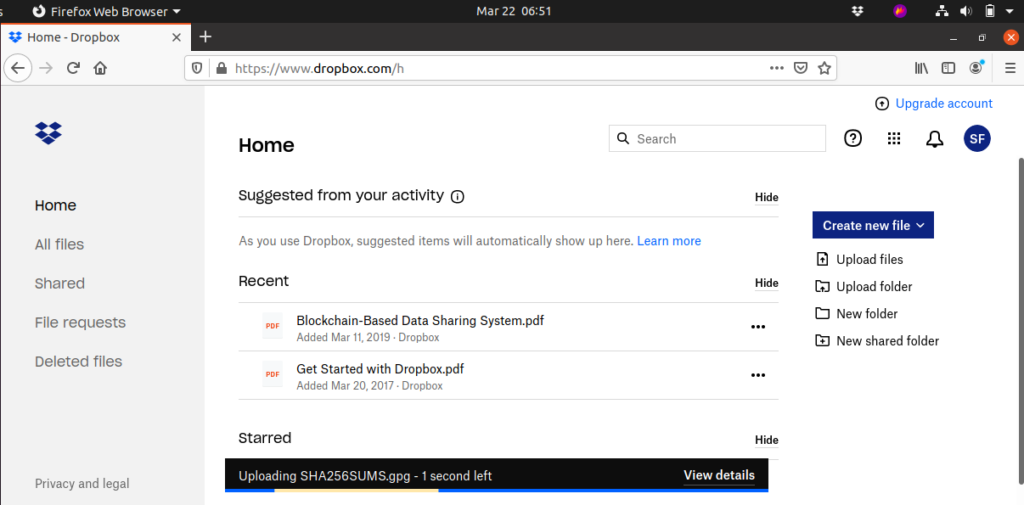Bookmark this page with star icon
Image resolution: width=1024 pixels, height=505 pixels.
824,68
